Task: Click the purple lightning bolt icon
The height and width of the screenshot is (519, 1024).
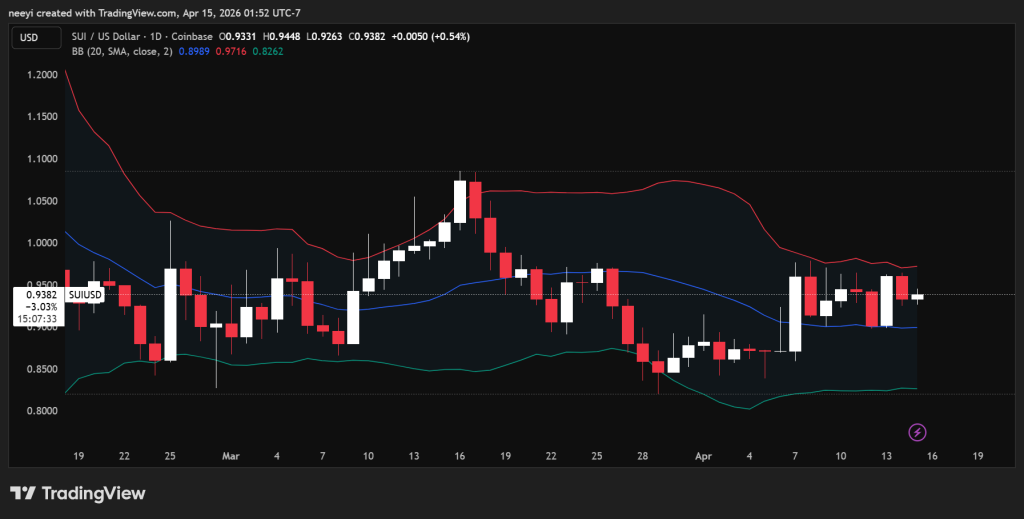Action: click(x=918, y=432)
